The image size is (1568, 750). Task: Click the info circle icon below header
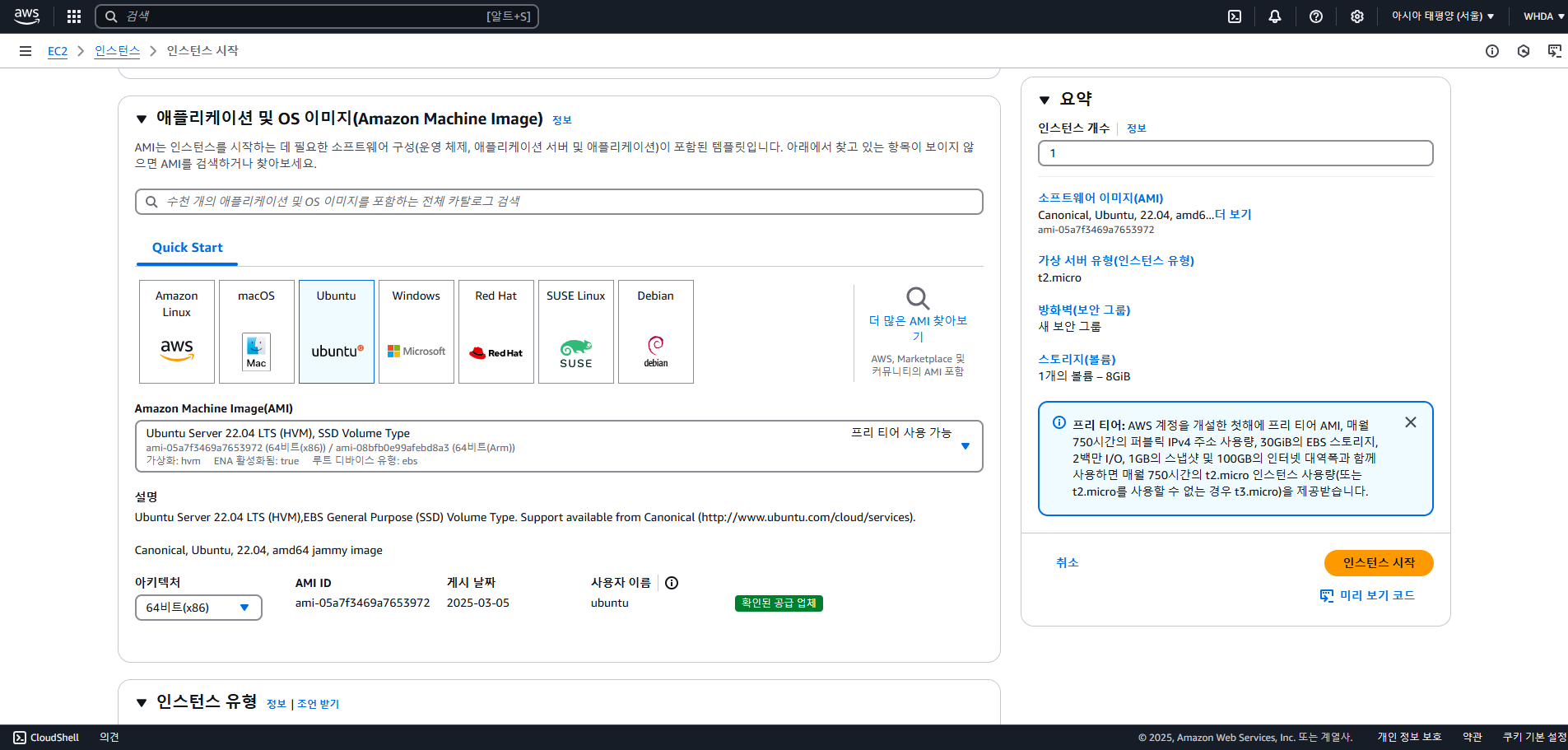point(1492,51)
